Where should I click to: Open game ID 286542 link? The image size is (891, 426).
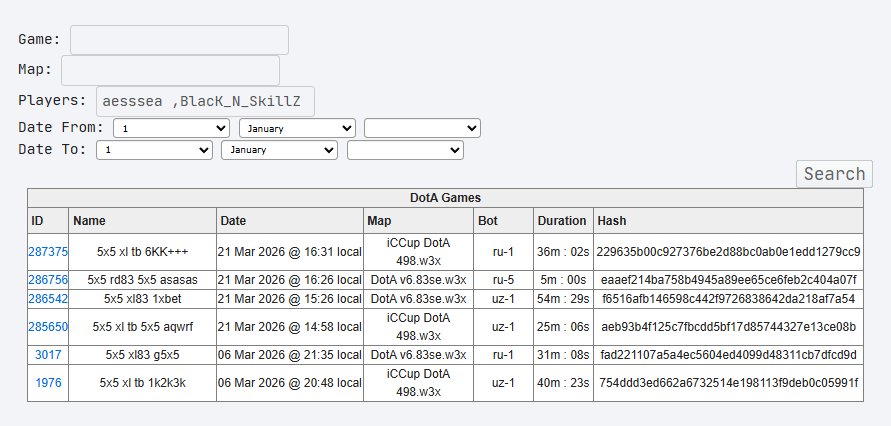(x=48, y=299)
